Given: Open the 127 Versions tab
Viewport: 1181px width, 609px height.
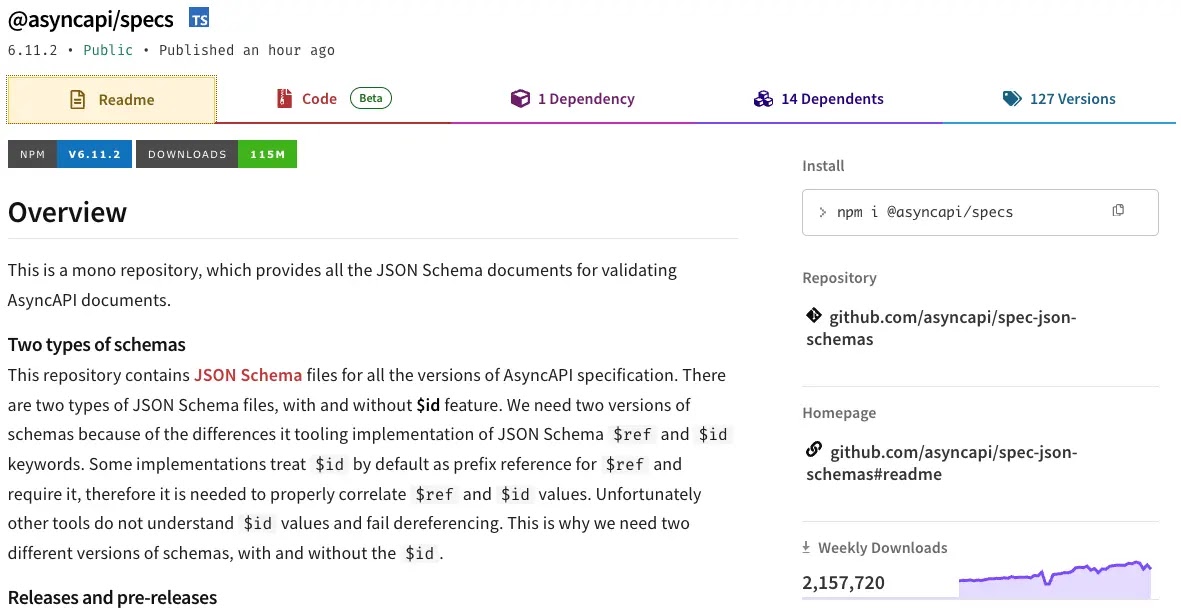Looking at the screenshot, I should (x=1059, y=99).
